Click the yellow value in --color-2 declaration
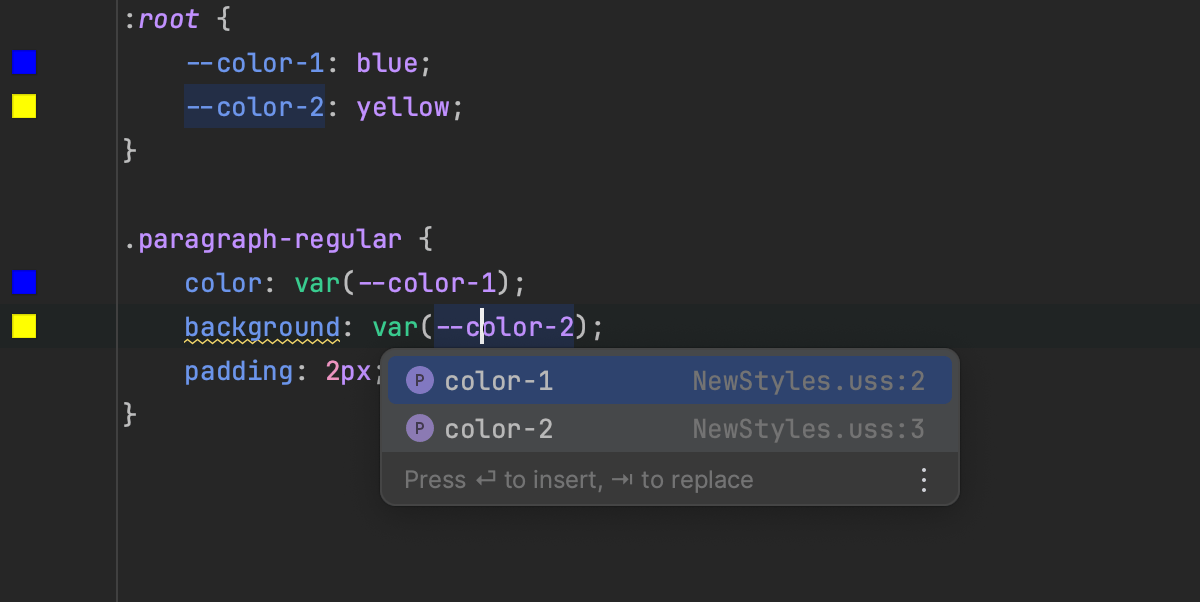 click(403, 107)
